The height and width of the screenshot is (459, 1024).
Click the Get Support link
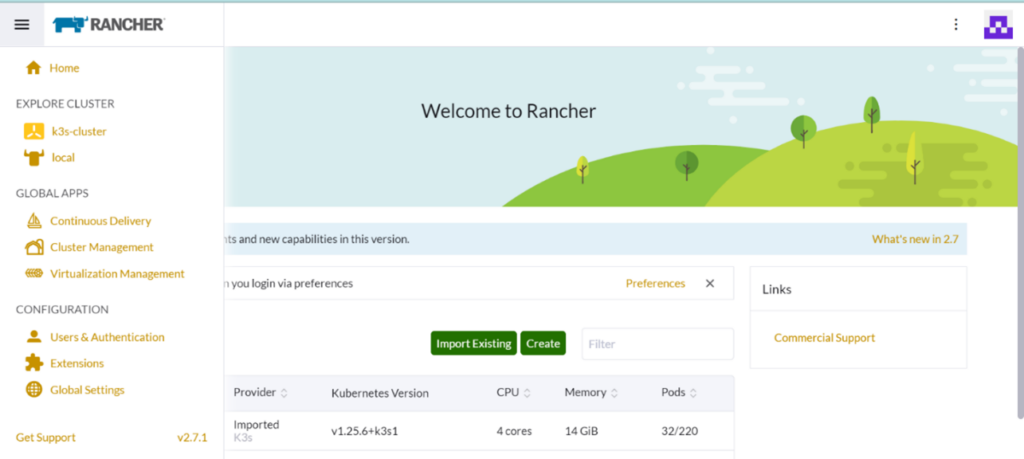[46, 437]
